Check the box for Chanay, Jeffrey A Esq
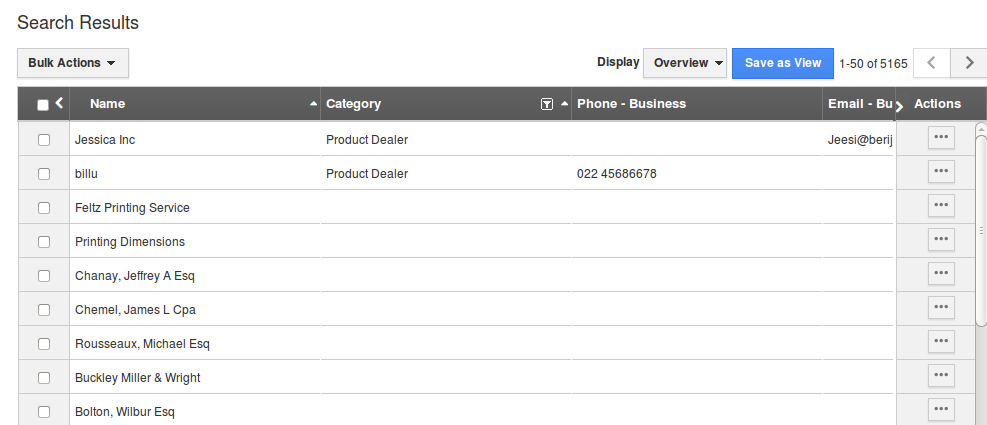987x425 pixels. pyautogui.click(x=44, y=276)
